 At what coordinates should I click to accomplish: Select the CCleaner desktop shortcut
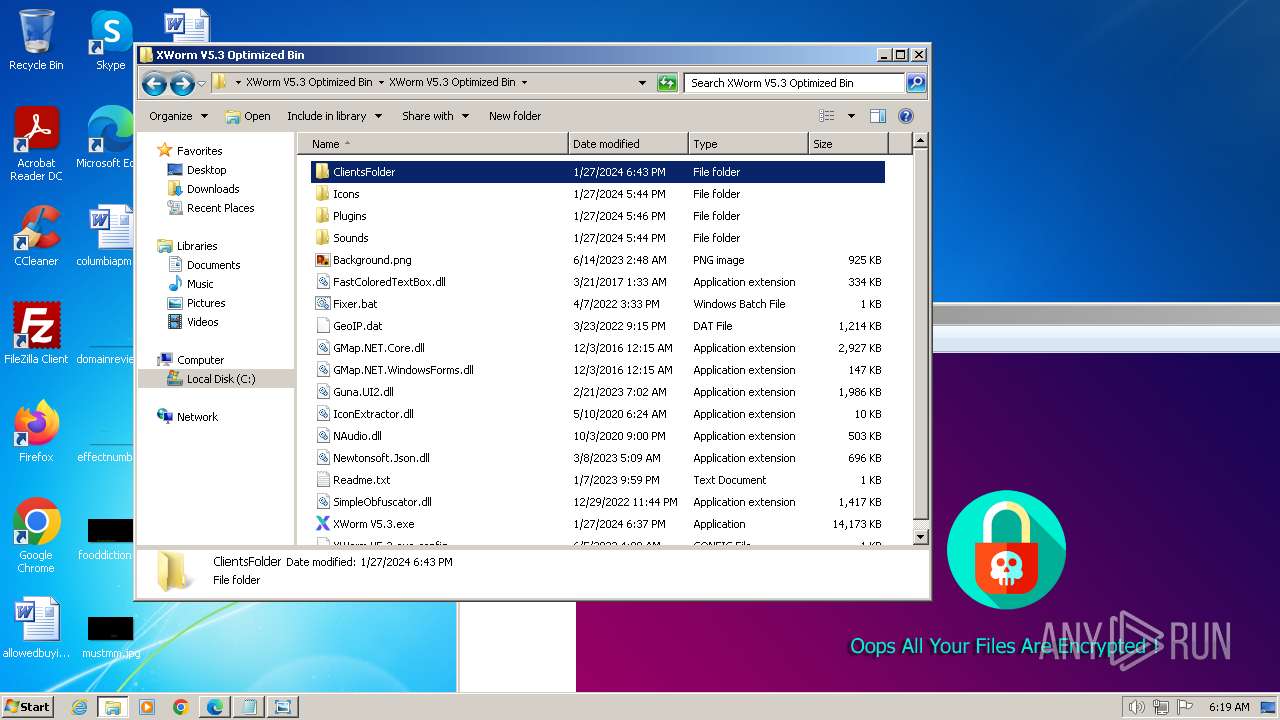(x=36, y=236)
